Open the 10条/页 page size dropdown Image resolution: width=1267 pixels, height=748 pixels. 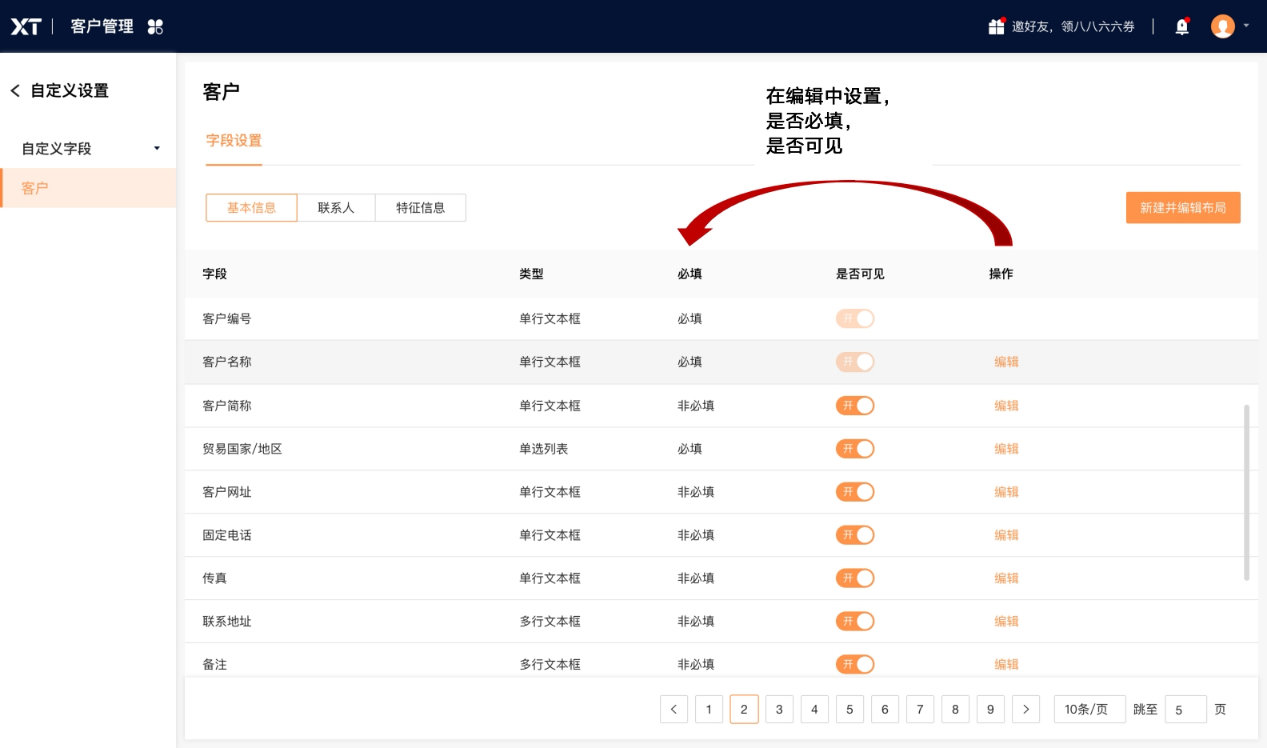(x=1089, y=709)
